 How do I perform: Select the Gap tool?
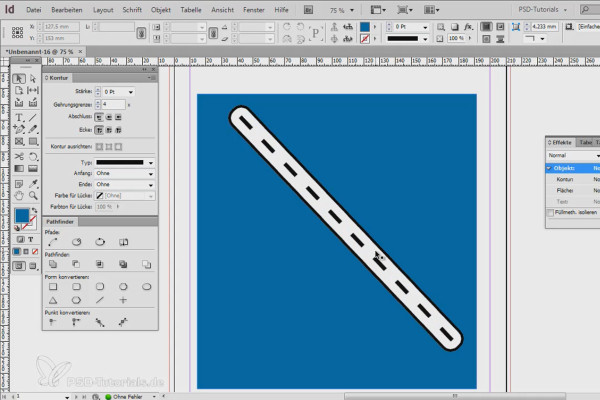tap(33, 90)
